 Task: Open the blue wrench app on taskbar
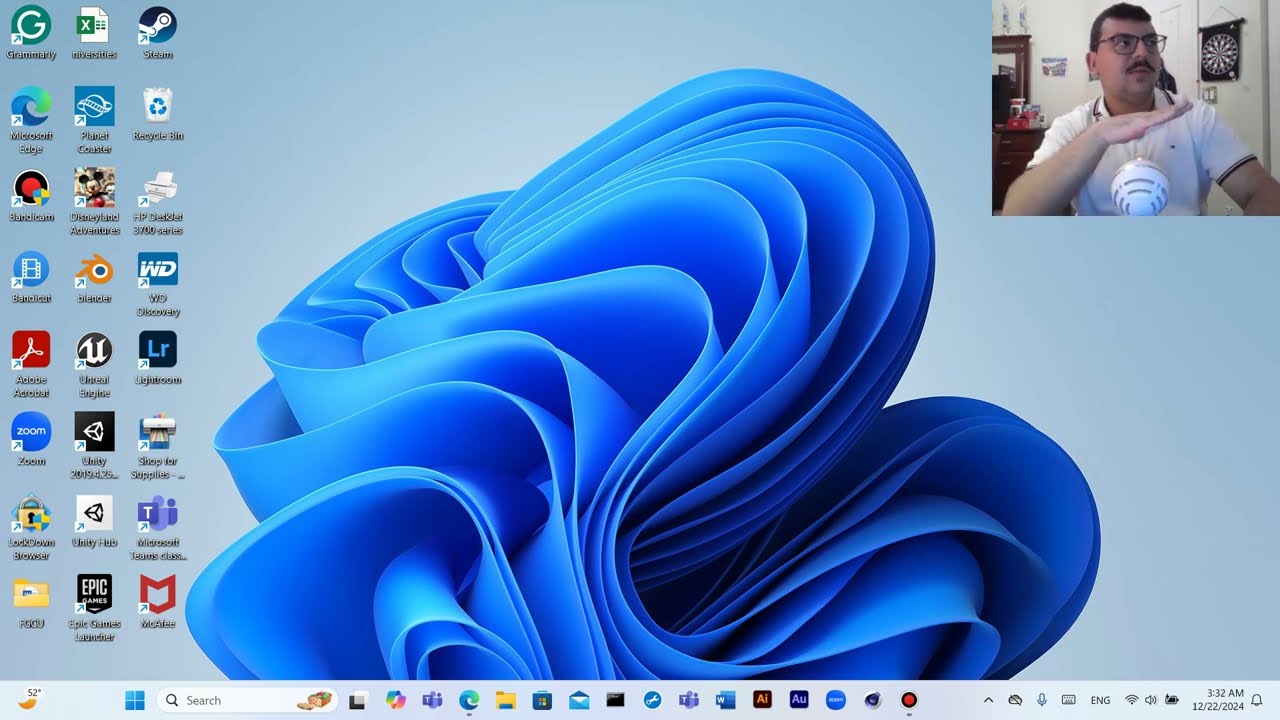tap(652, 700)
